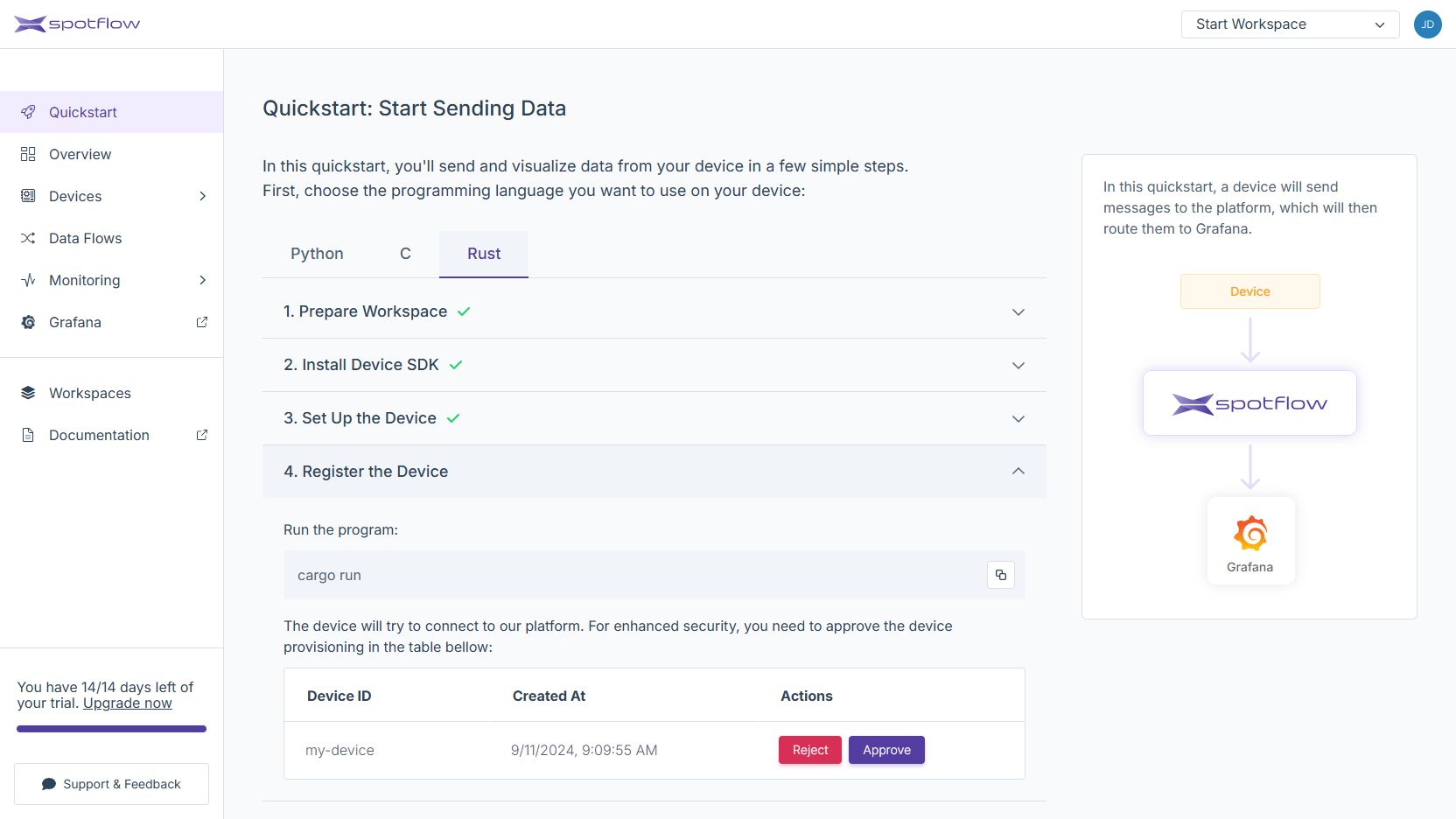Screen dimensions: 1456x819
Task: Click the cargo run code block
Action: (x=654, y=575)
